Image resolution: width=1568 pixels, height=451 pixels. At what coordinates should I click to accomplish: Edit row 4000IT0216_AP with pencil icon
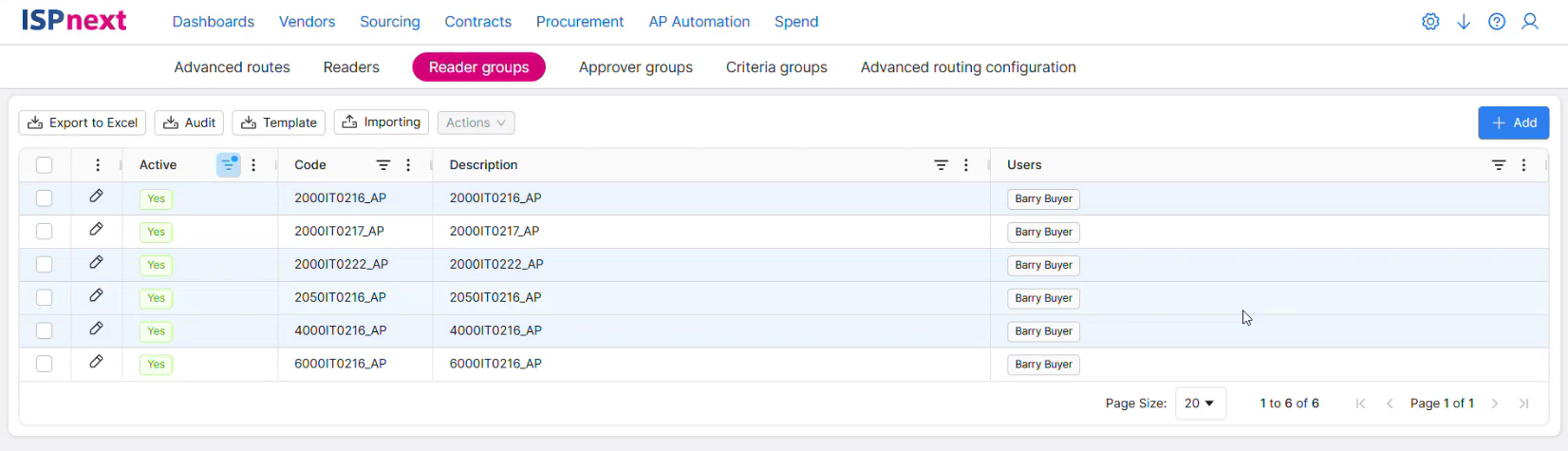[96, 329]
